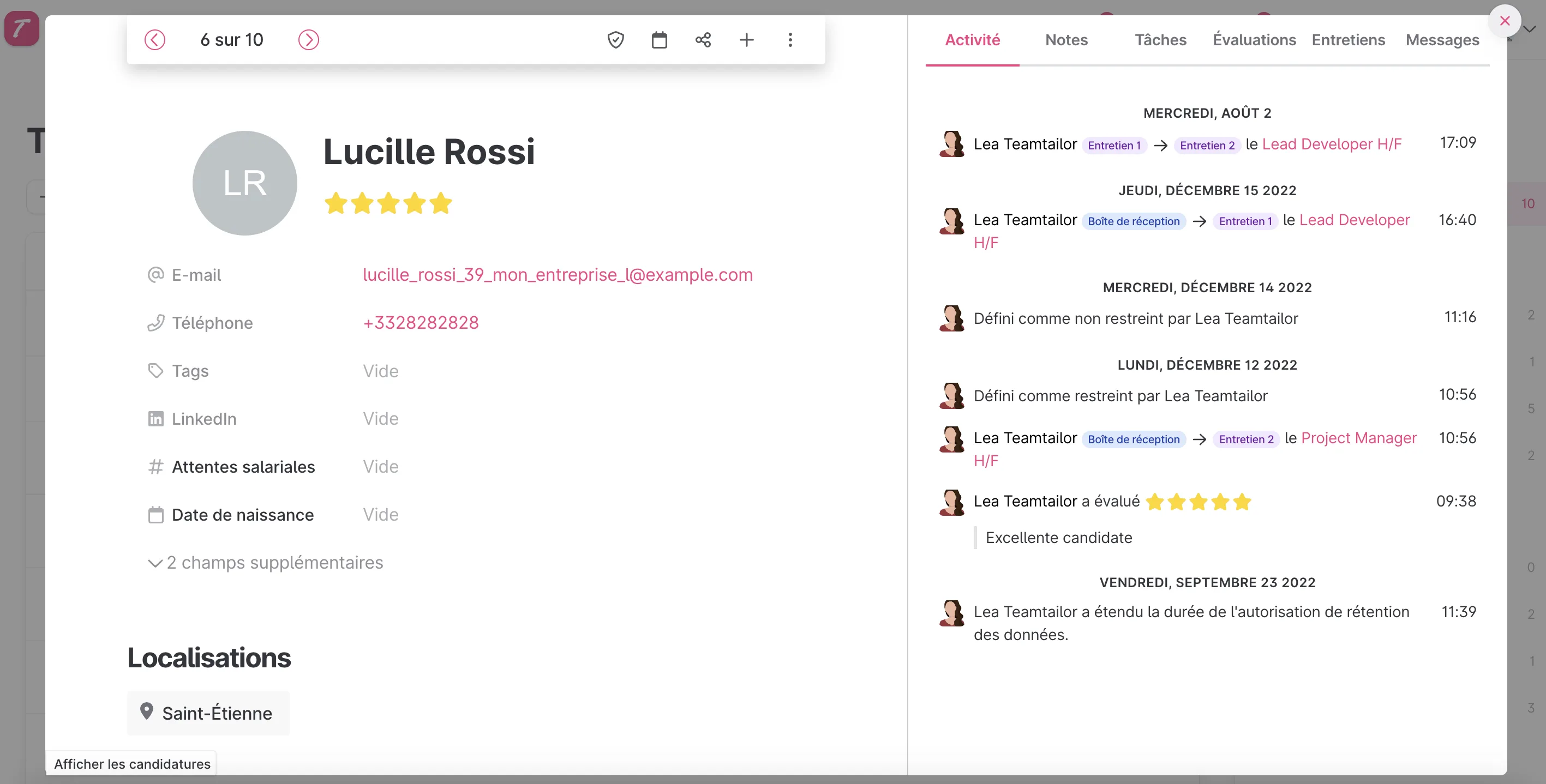Edit the empty Tags field
The image size is (1546, 784).
380,371
